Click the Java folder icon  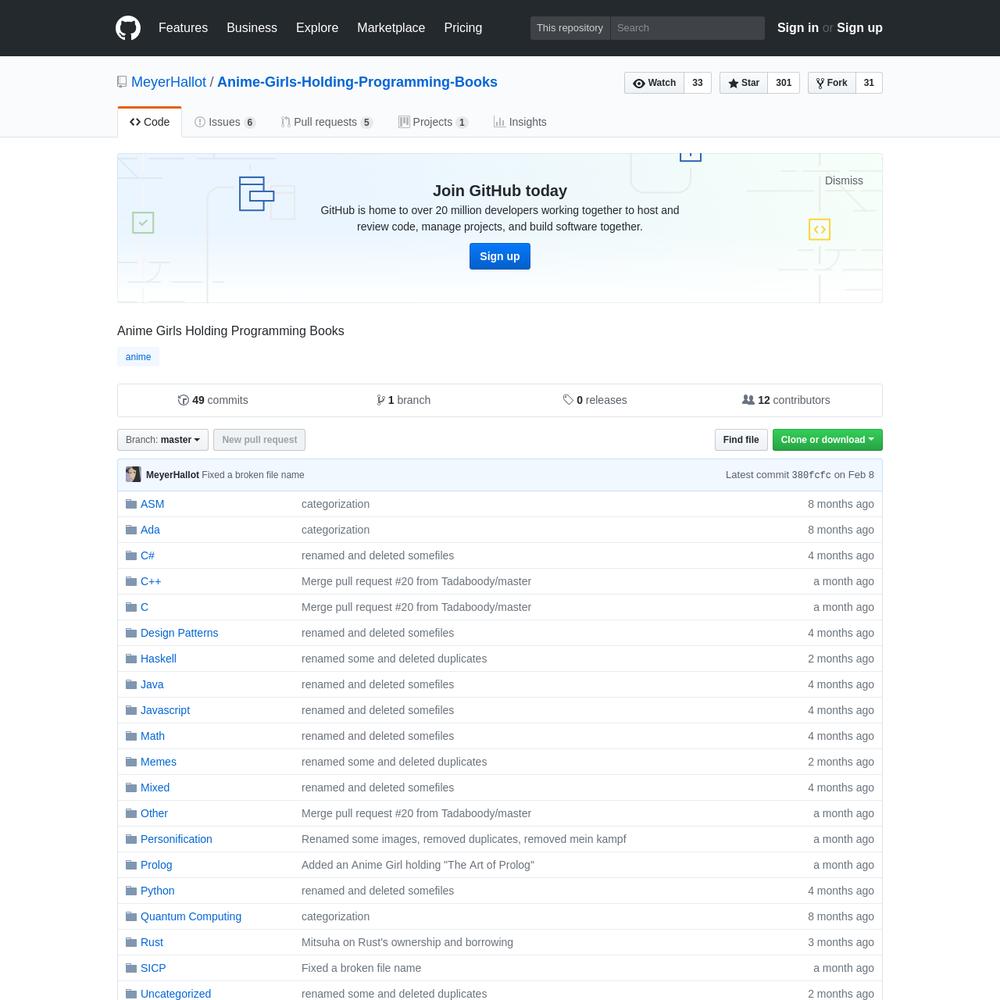pos(131,684)
